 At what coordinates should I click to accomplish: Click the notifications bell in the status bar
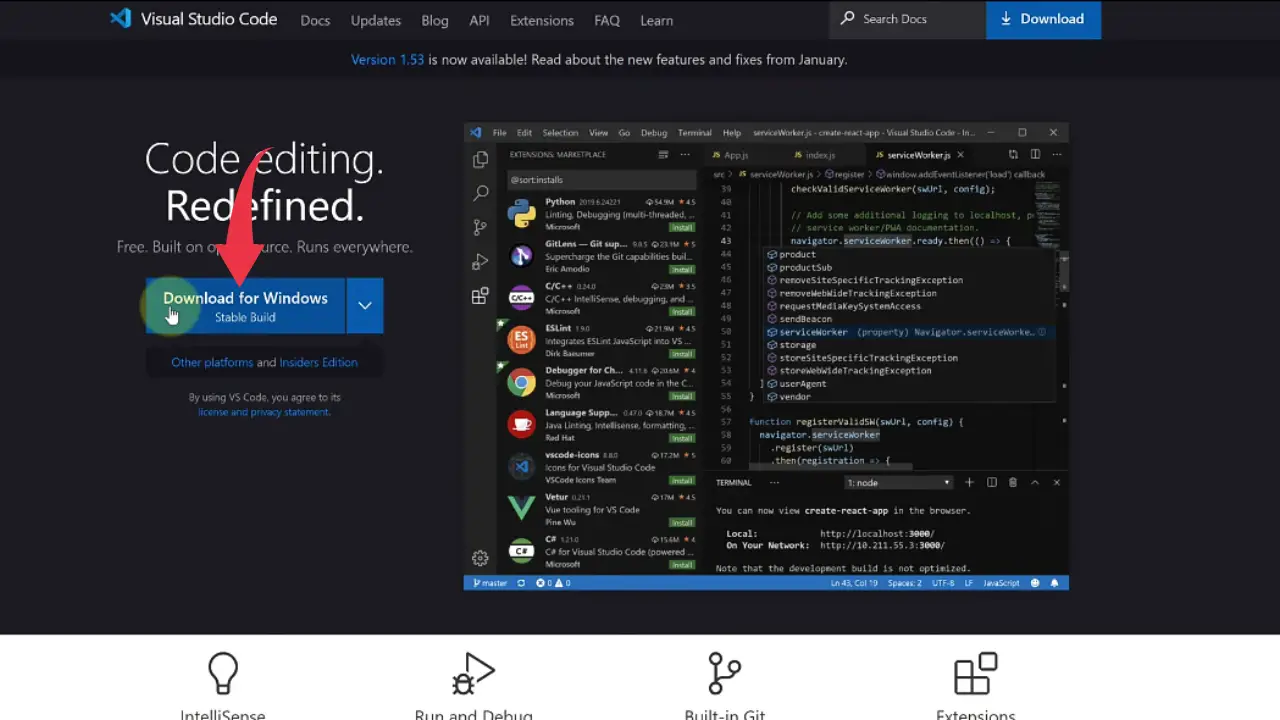[1054, 583]
